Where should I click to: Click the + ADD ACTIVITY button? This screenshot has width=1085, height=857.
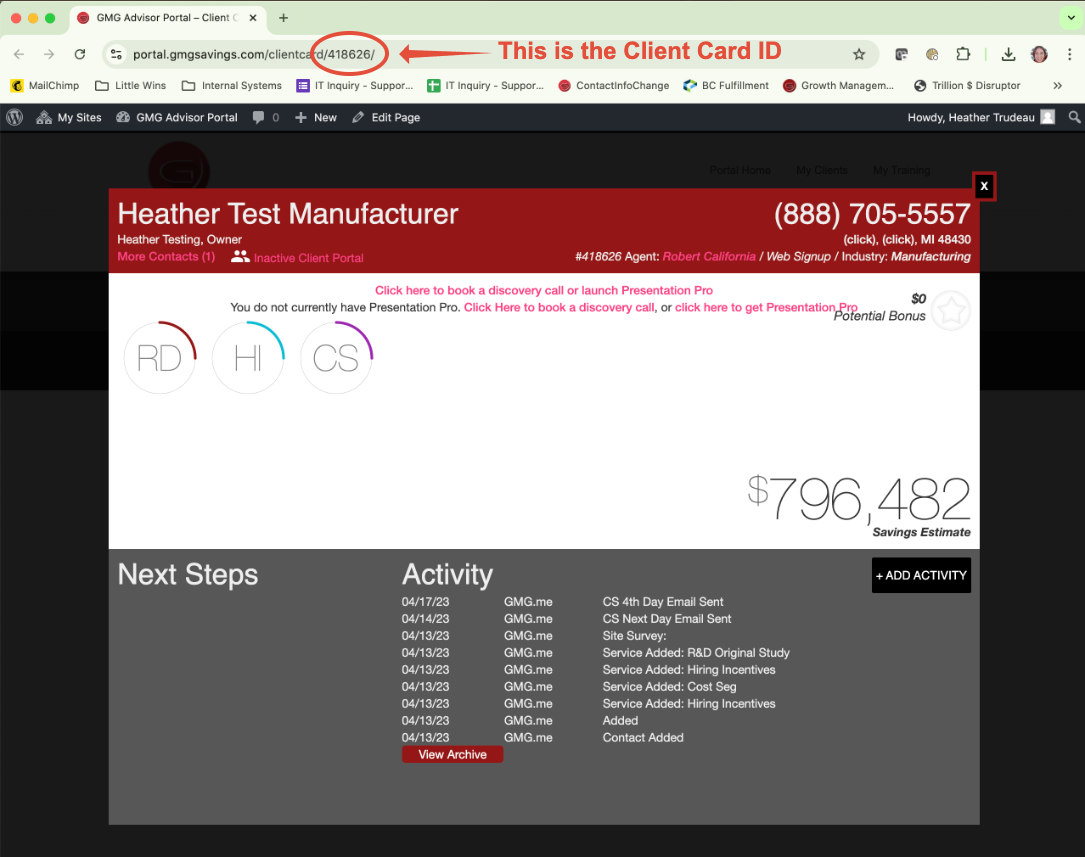(921, 575)
